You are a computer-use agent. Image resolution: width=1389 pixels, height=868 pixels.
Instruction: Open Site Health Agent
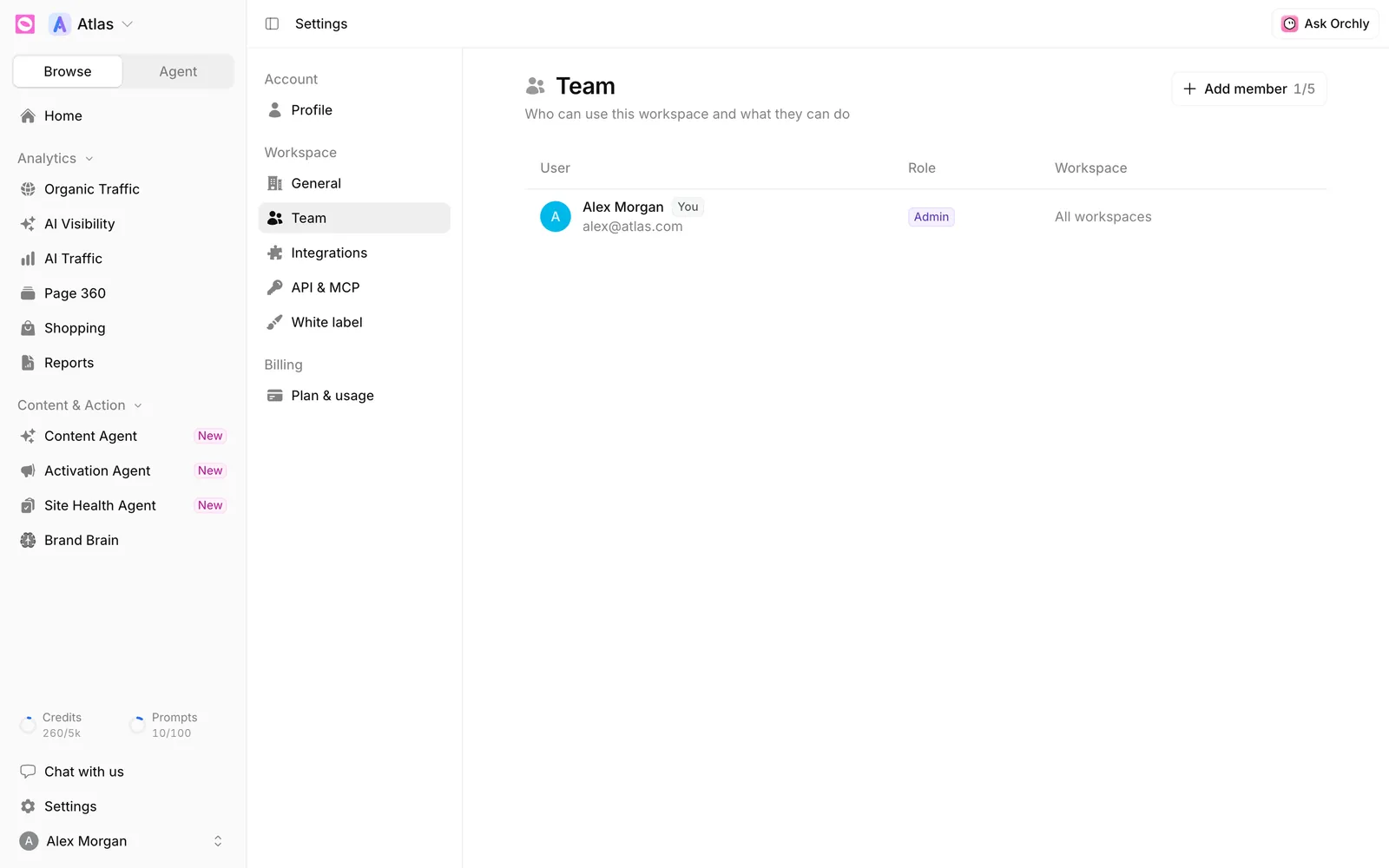123,505
